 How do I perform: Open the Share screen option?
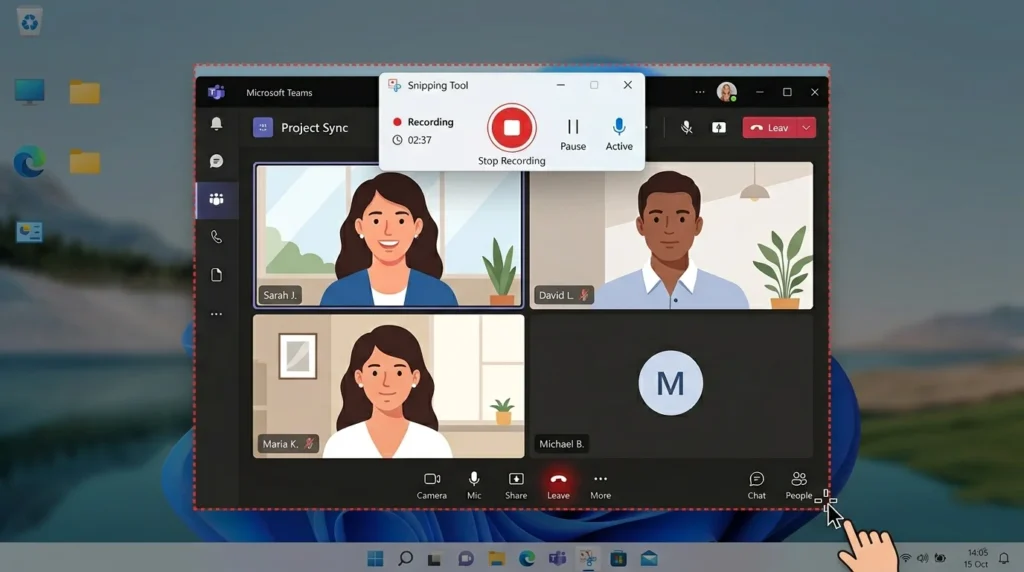(516, 484)
